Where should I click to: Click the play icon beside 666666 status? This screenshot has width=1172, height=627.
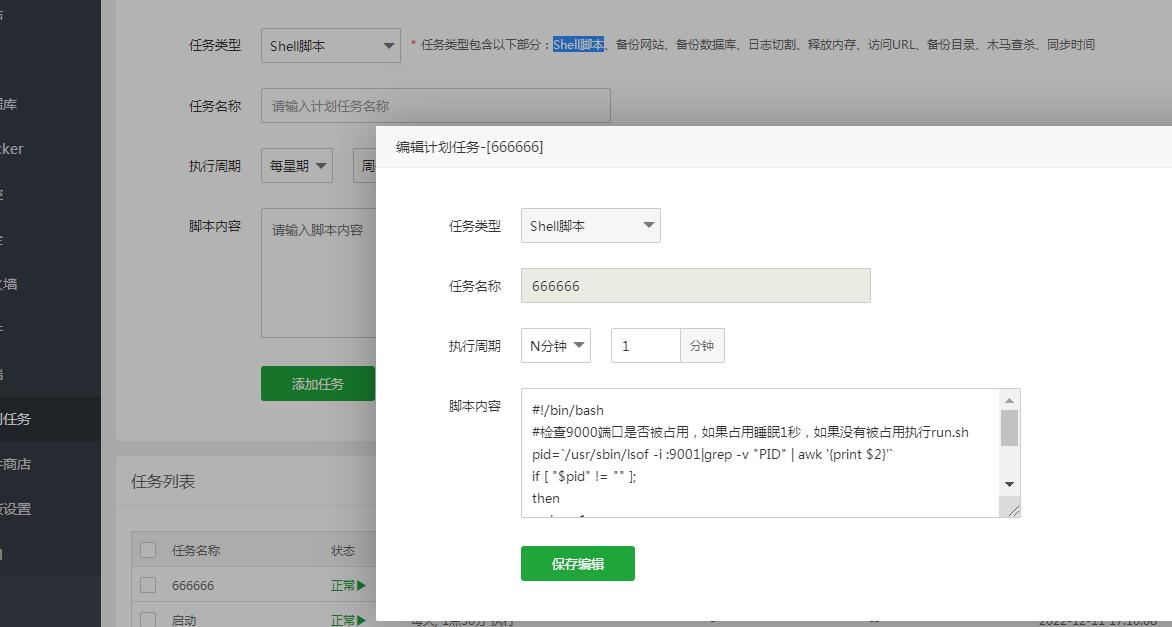pos(361,586)
